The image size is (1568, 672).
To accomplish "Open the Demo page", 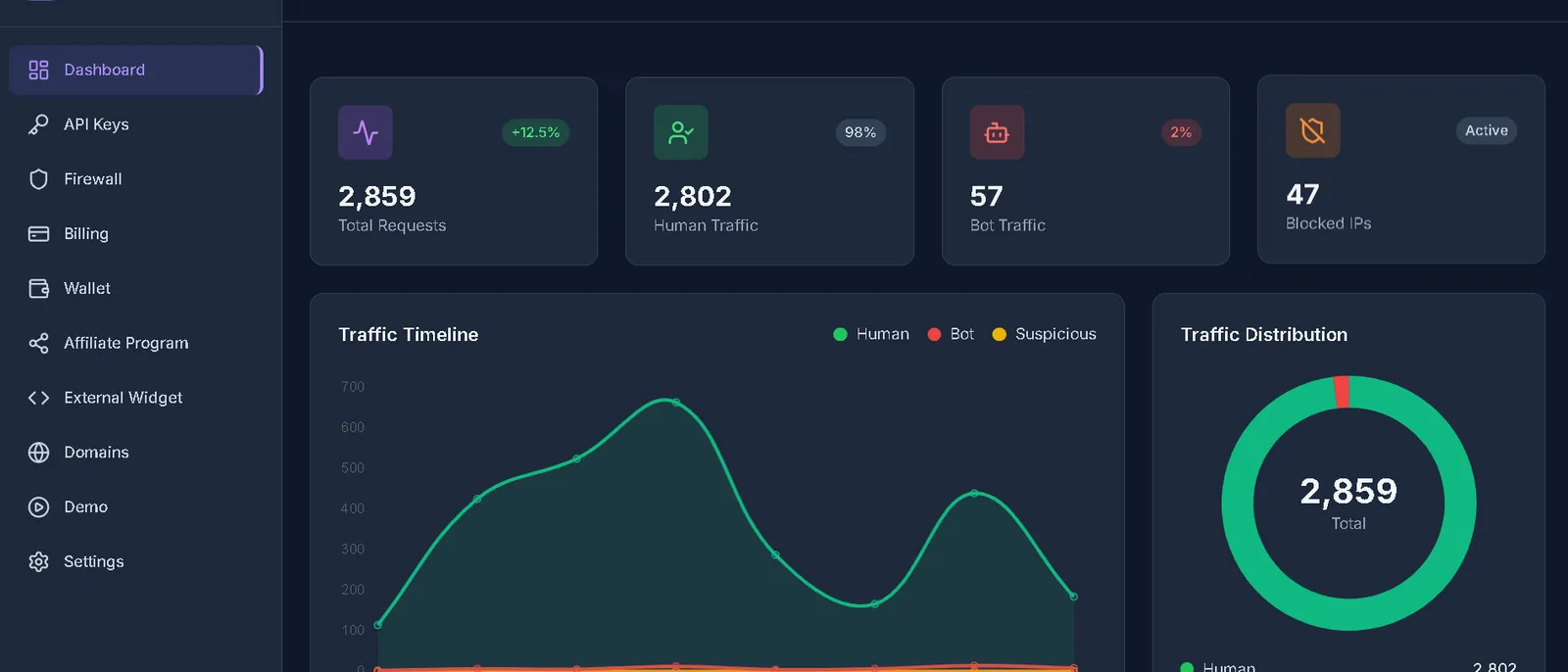I will point(136,507).
